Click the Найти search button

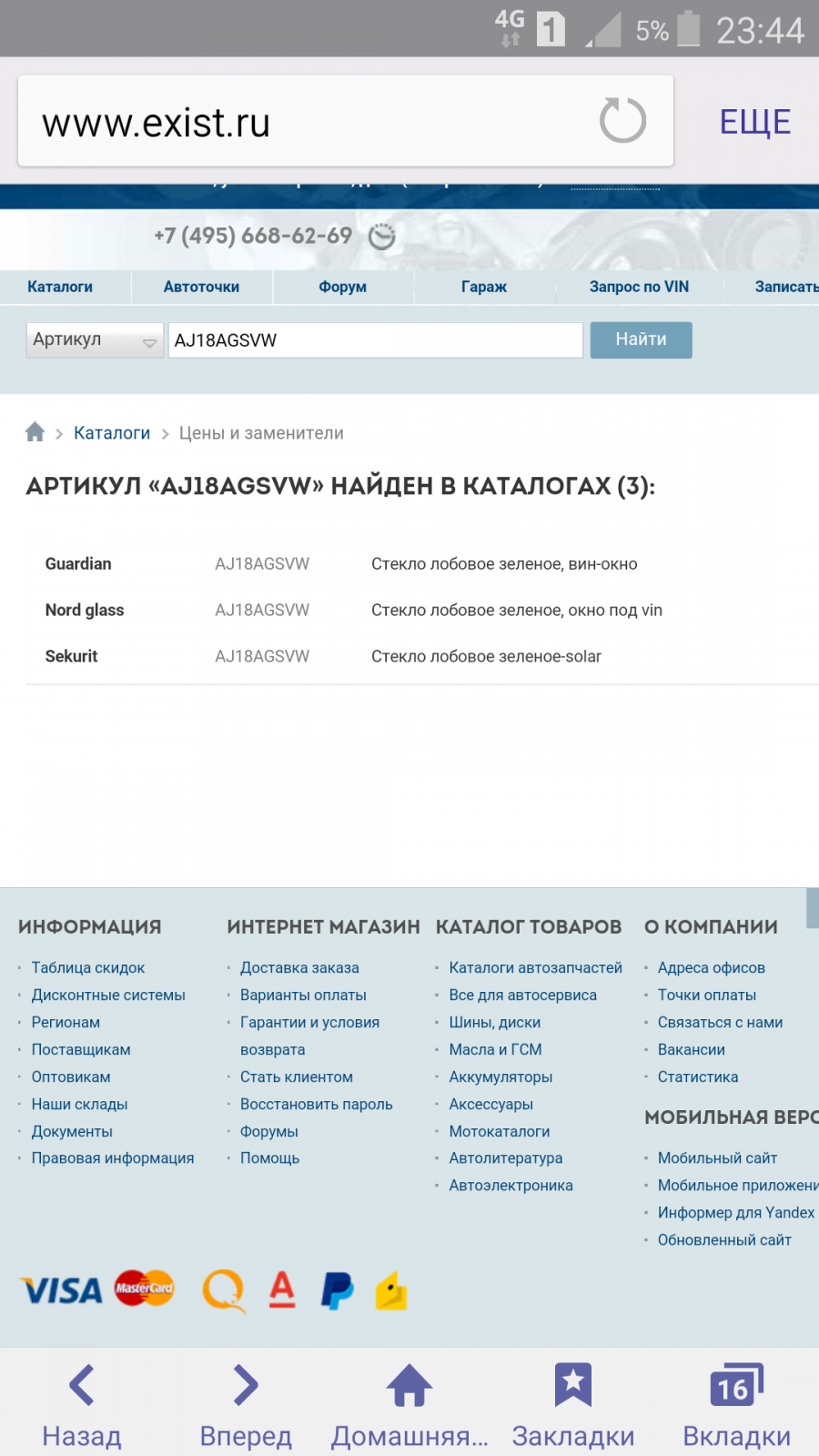point(641,339)
